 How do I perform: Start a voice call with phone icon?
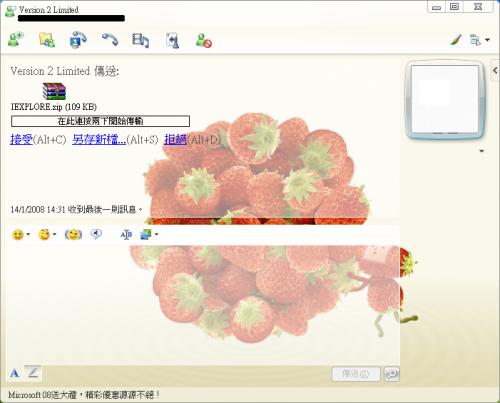[110, 40]
